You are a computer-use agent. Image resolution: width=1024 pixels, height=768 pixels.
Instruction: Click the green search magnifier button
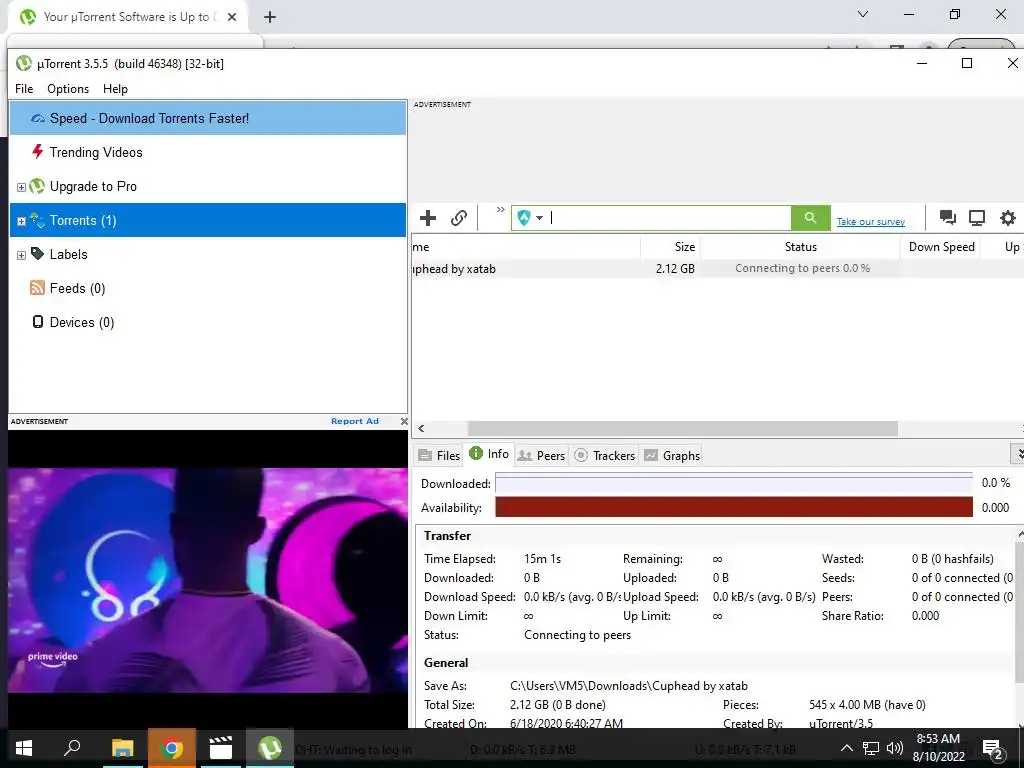tap(810, 218)
